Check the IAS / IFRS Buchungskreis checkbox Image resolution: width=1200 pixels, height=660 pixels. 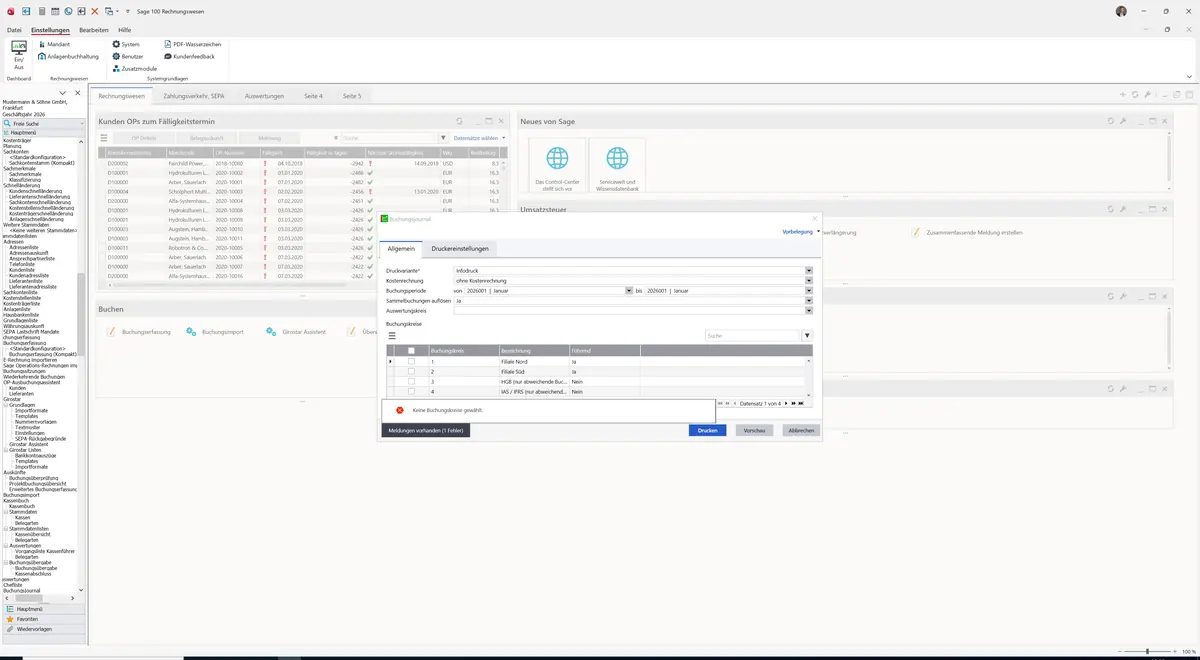click(411, 392)
